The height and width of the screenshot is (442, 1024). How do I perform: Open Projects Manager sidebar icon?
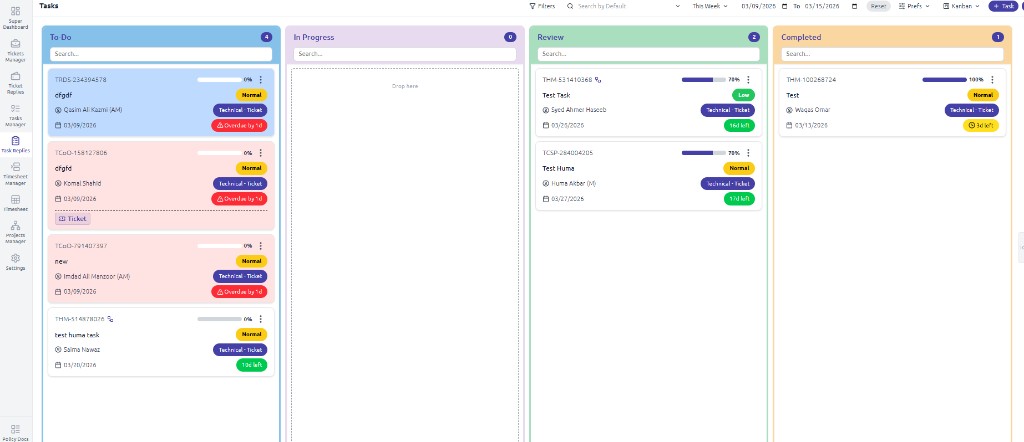(x=15, y=232)
